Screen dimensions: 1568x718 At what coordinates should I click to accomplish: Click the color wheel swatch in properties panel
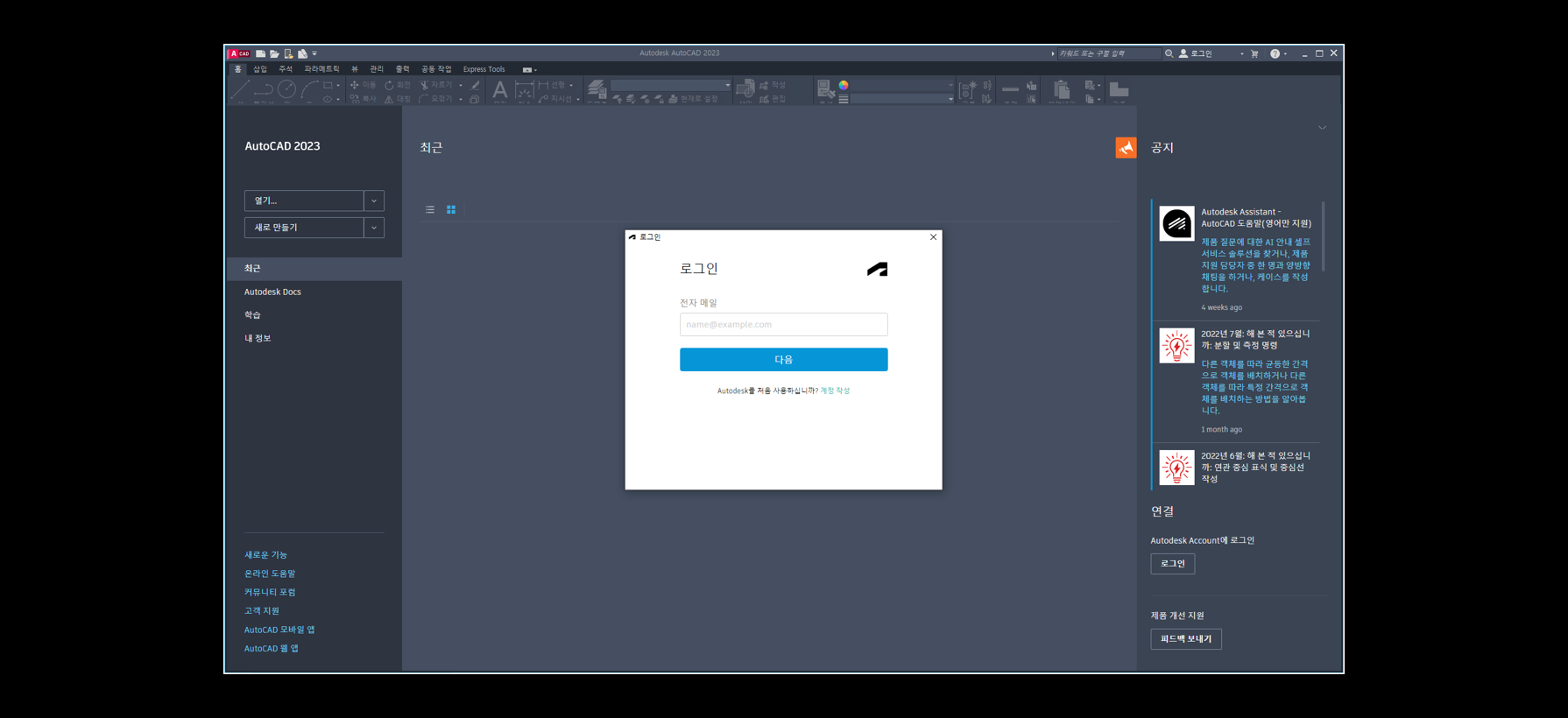(844, 85)
